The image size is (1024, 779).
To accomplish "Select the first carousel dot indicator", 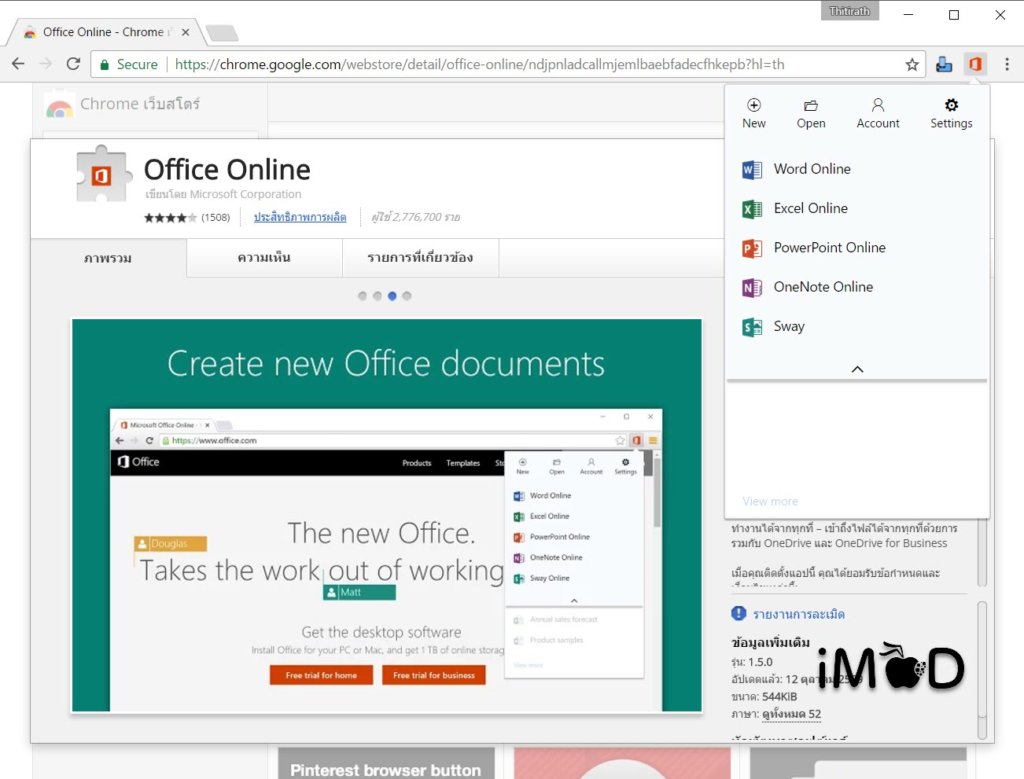I will pyautogui.click(x=363, y=296).
